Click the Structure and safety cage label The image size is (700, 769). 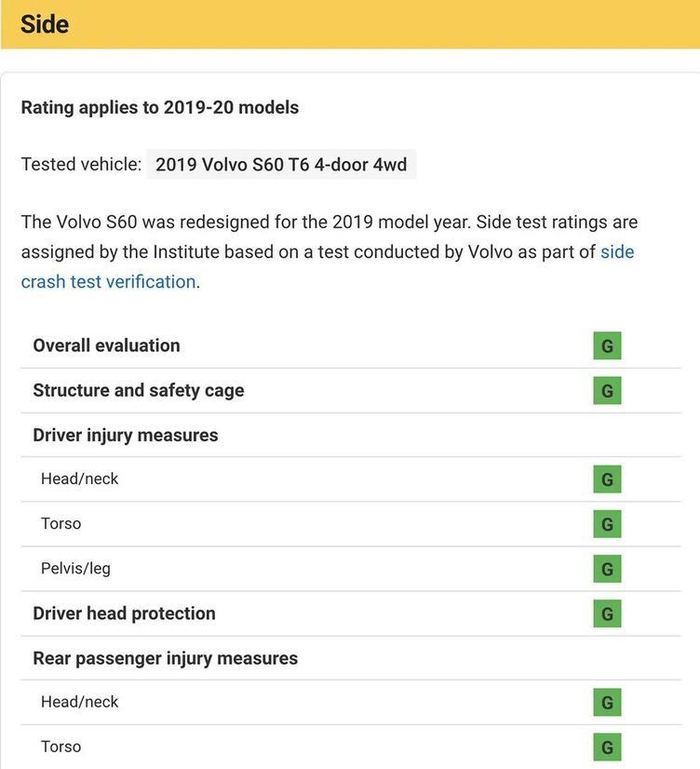coord(138,390)
